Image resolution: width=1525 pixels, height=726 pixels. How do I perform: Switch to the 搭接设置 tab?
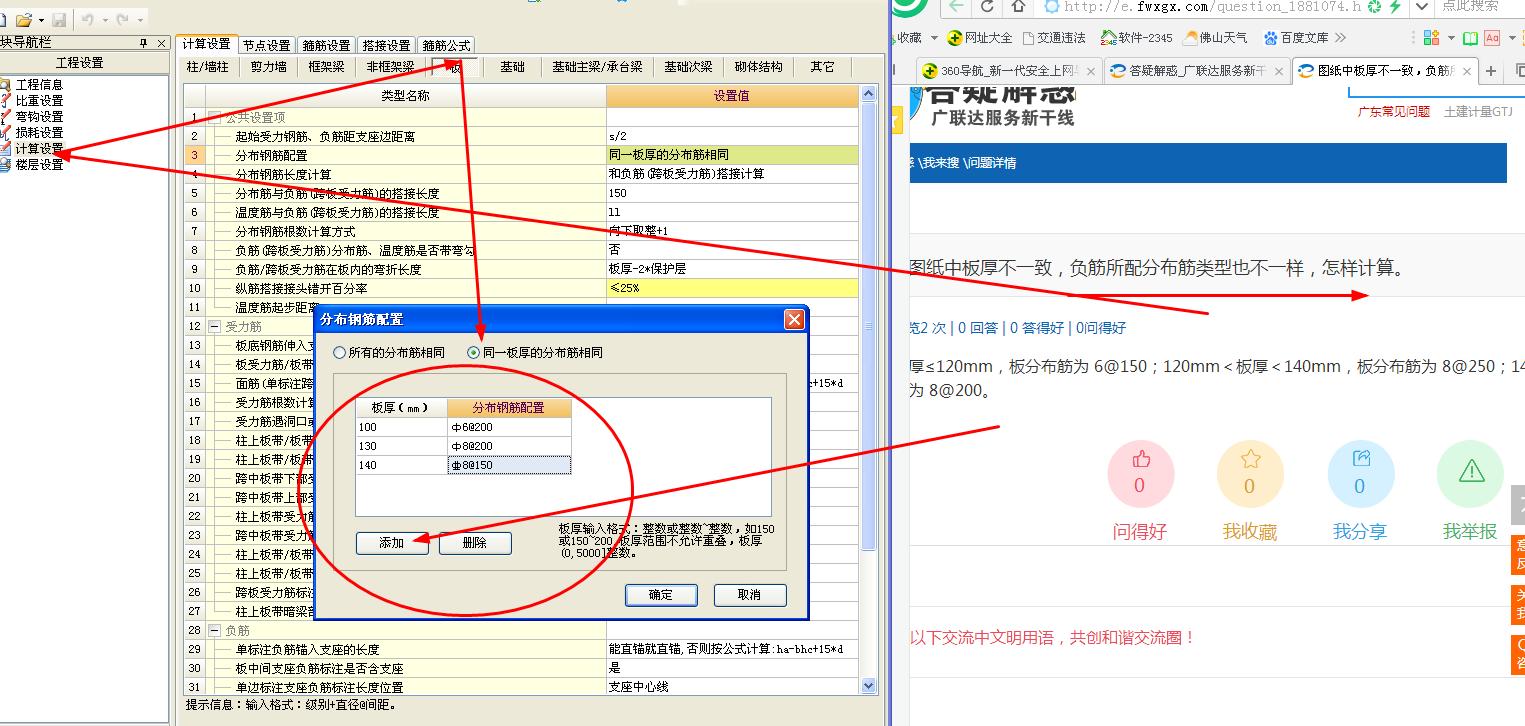tap(387, 45)
